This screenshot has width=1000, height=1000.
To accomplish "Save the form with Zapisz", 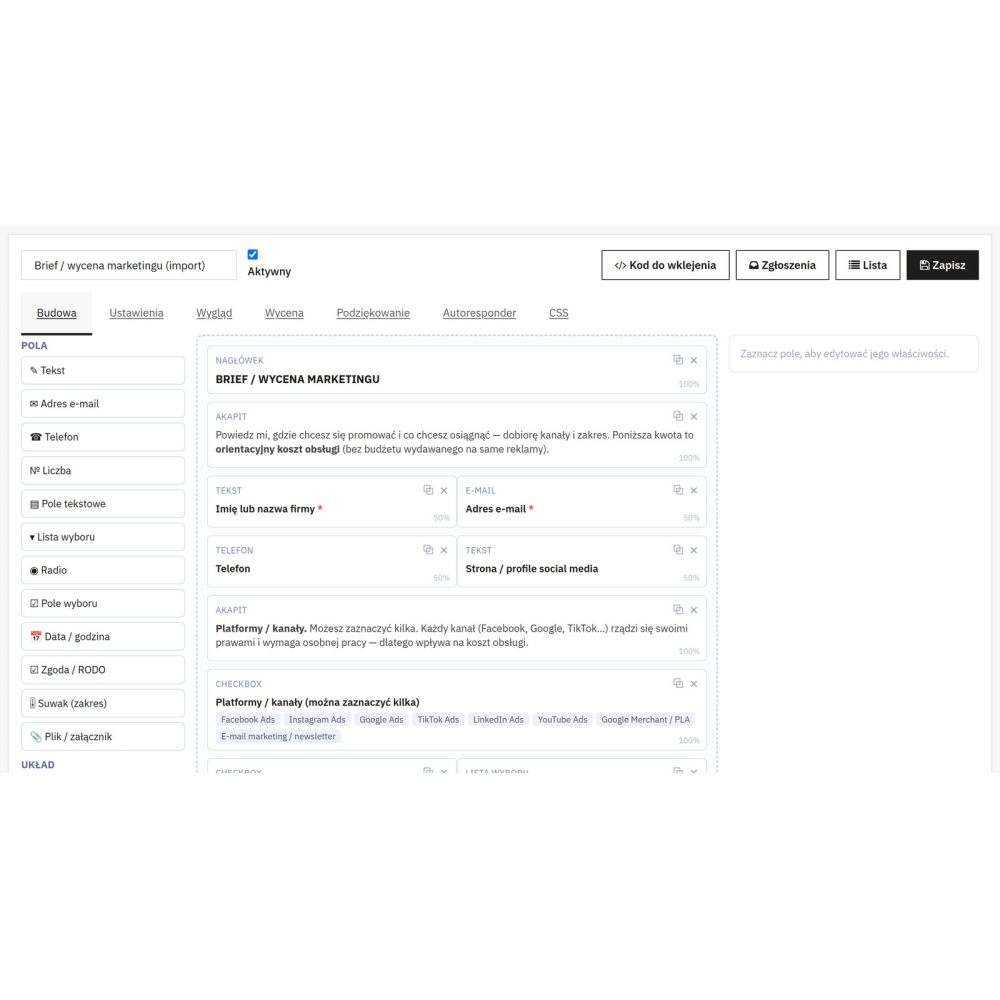I will (943, 265).
